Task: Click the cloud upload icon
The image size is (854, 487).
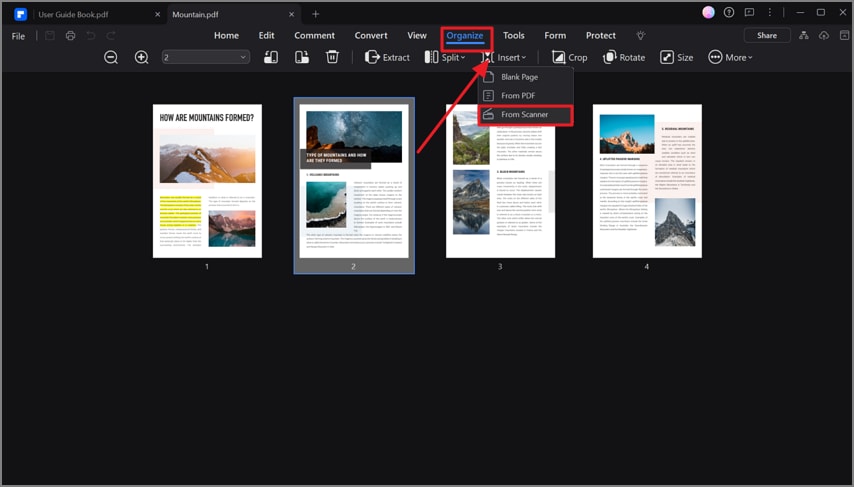Action: pos(824,35)
